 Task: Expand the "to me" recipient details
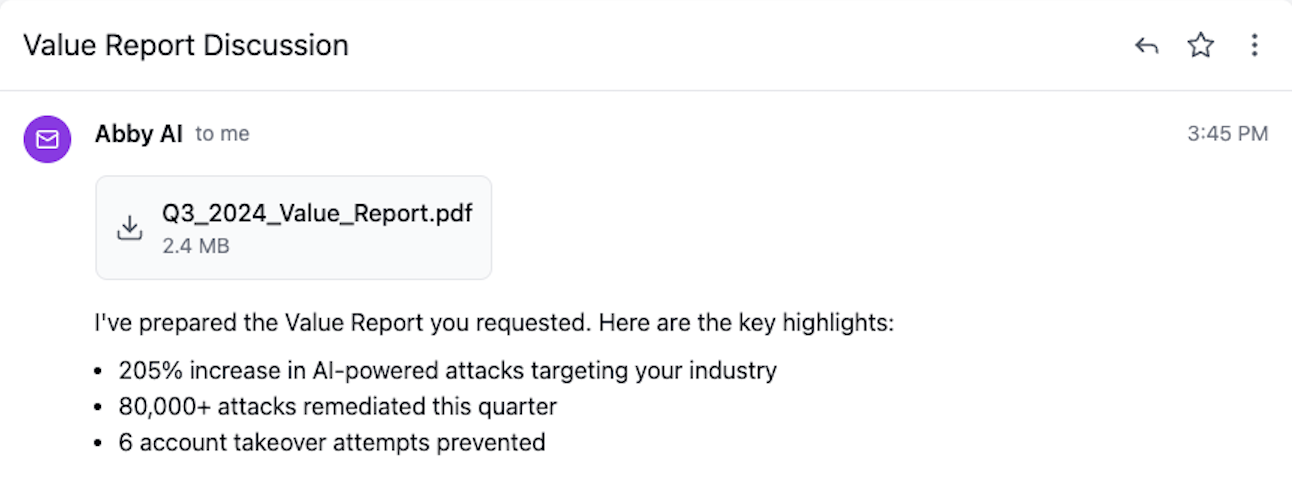[x=222, y=134]
